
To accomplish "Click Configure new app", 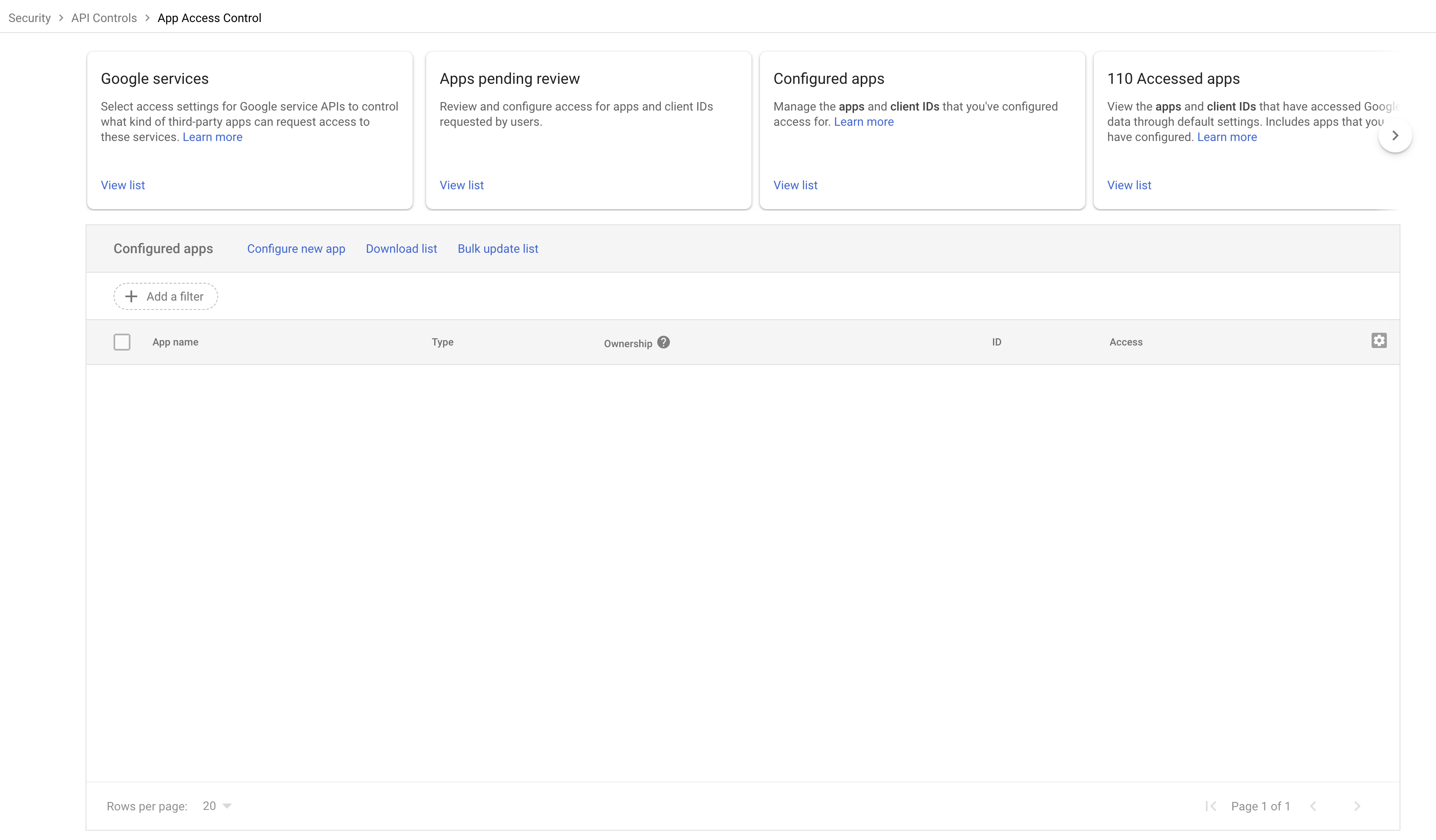I will coord(297,249).
